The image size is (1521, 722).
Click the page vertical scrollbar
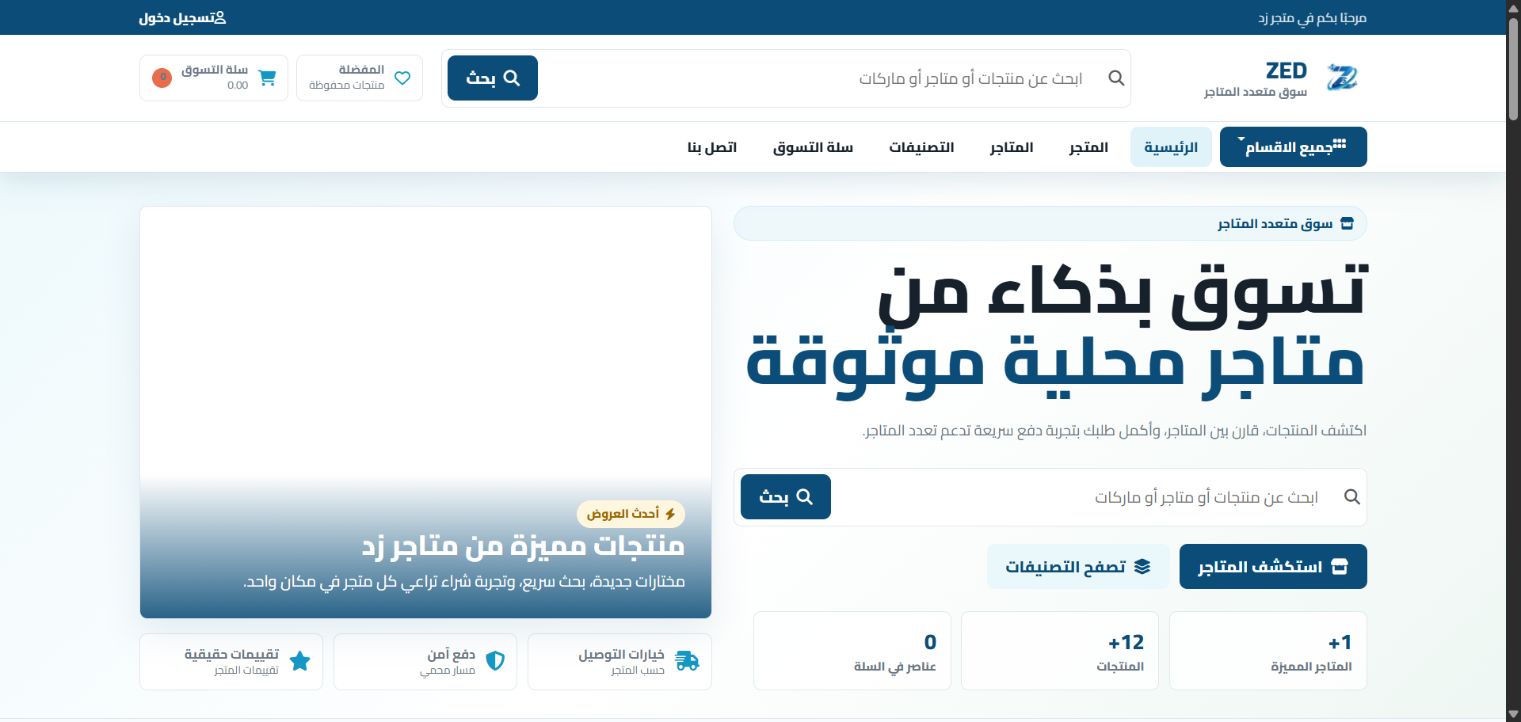coord(1513,70)
